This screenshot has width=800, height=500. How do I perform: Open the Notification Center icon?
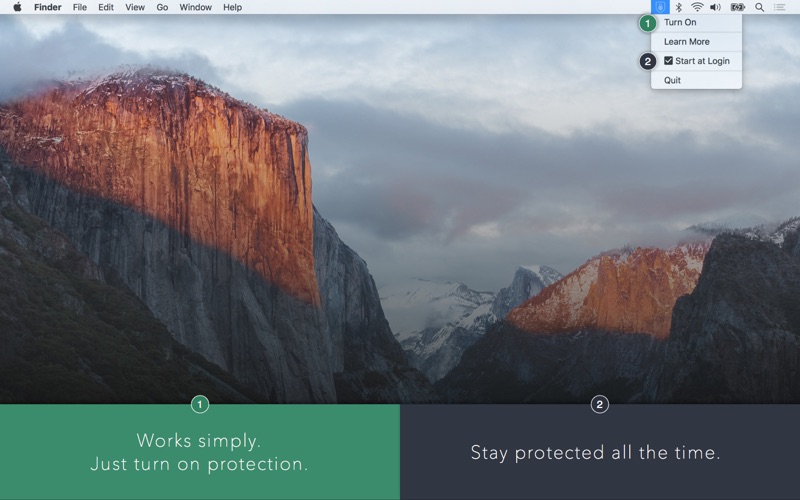point(780,7)
